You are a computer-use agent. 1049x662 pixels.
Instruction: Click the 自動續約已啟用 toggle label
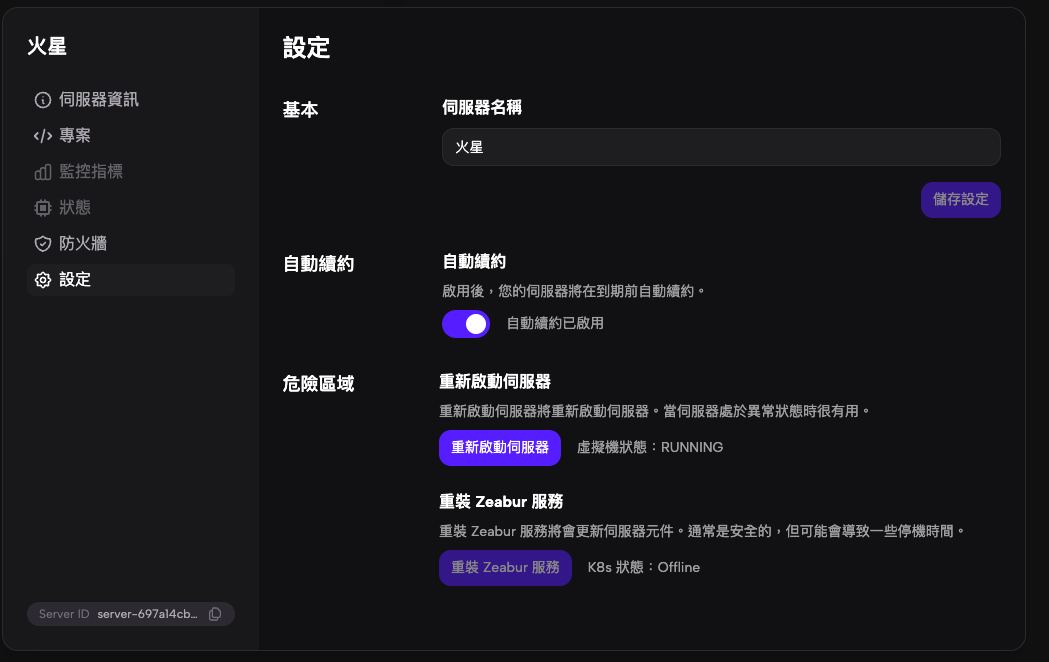tap(555, 324)
